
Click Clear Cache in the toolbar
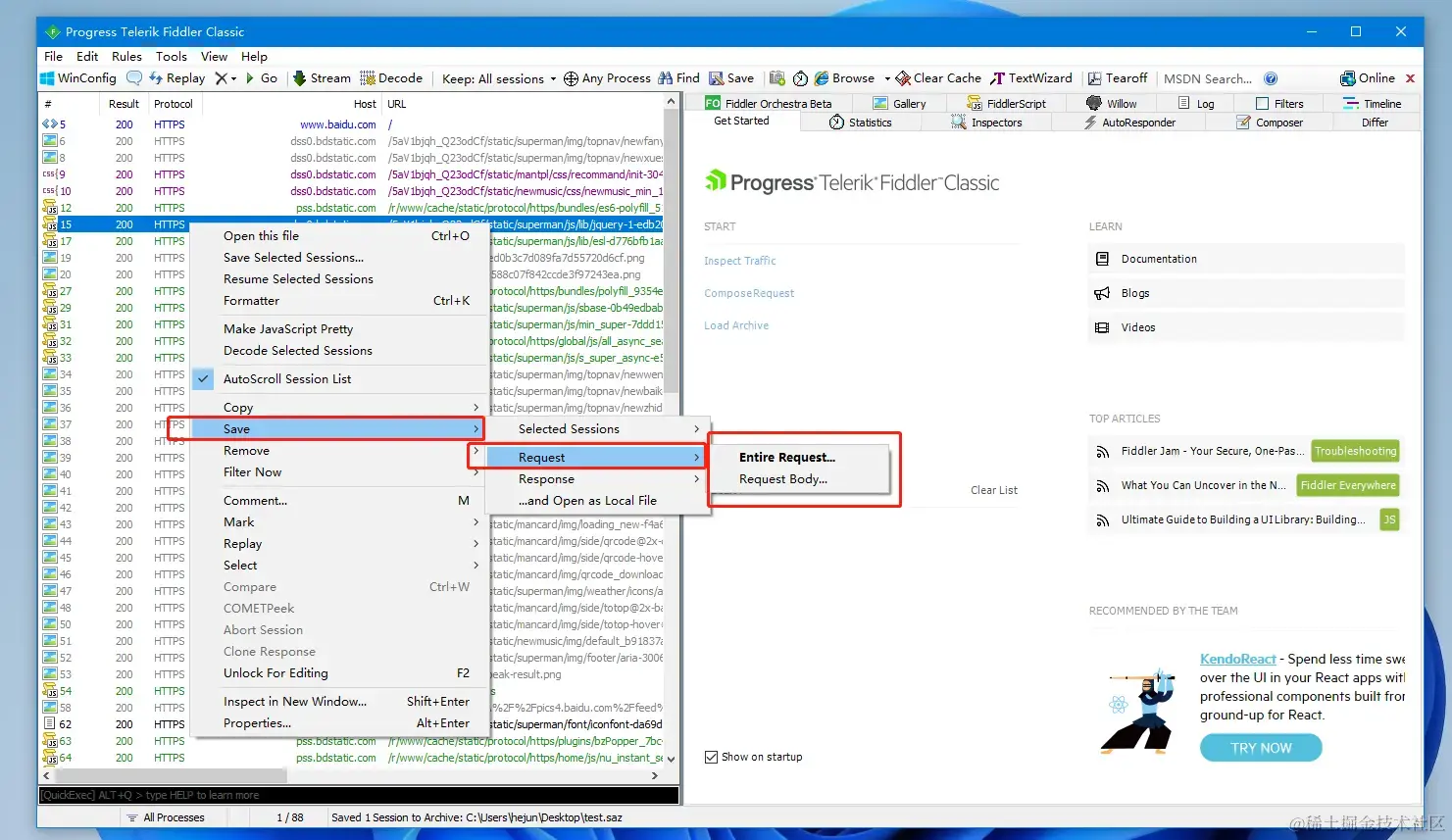(938, 78)
